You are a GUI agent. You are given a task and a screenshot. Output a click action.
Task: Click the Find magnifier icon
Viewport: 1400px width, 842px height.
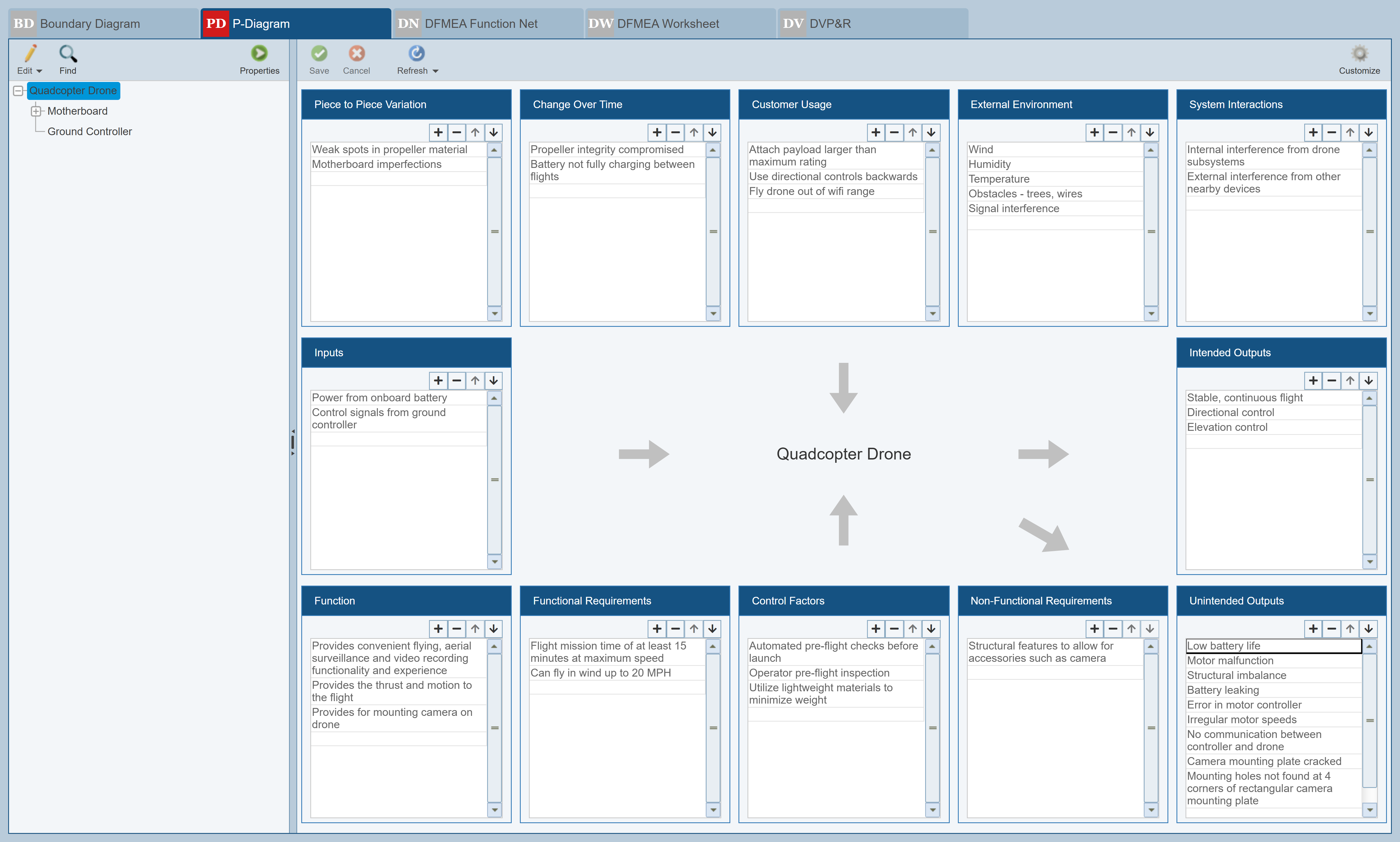pyautogui.click(x=67, y=53)
